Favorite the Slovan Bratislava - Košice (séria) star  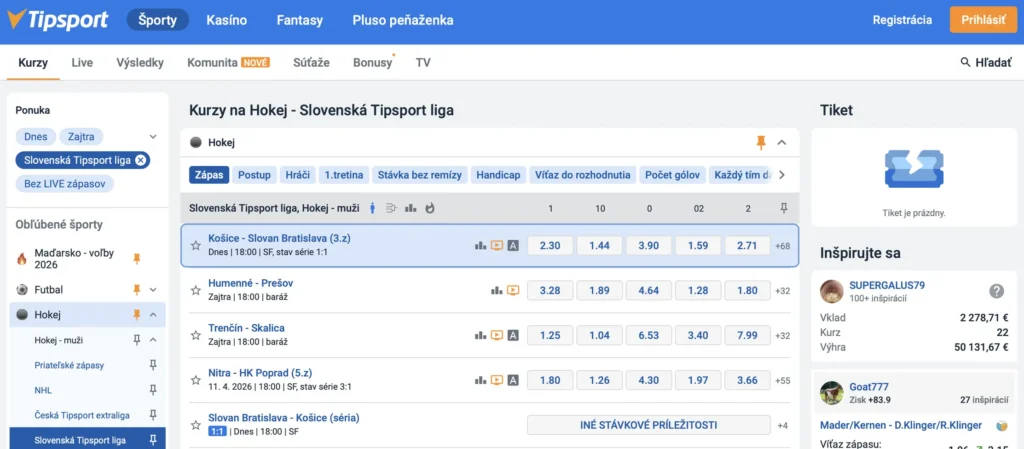tap(195, 425)
